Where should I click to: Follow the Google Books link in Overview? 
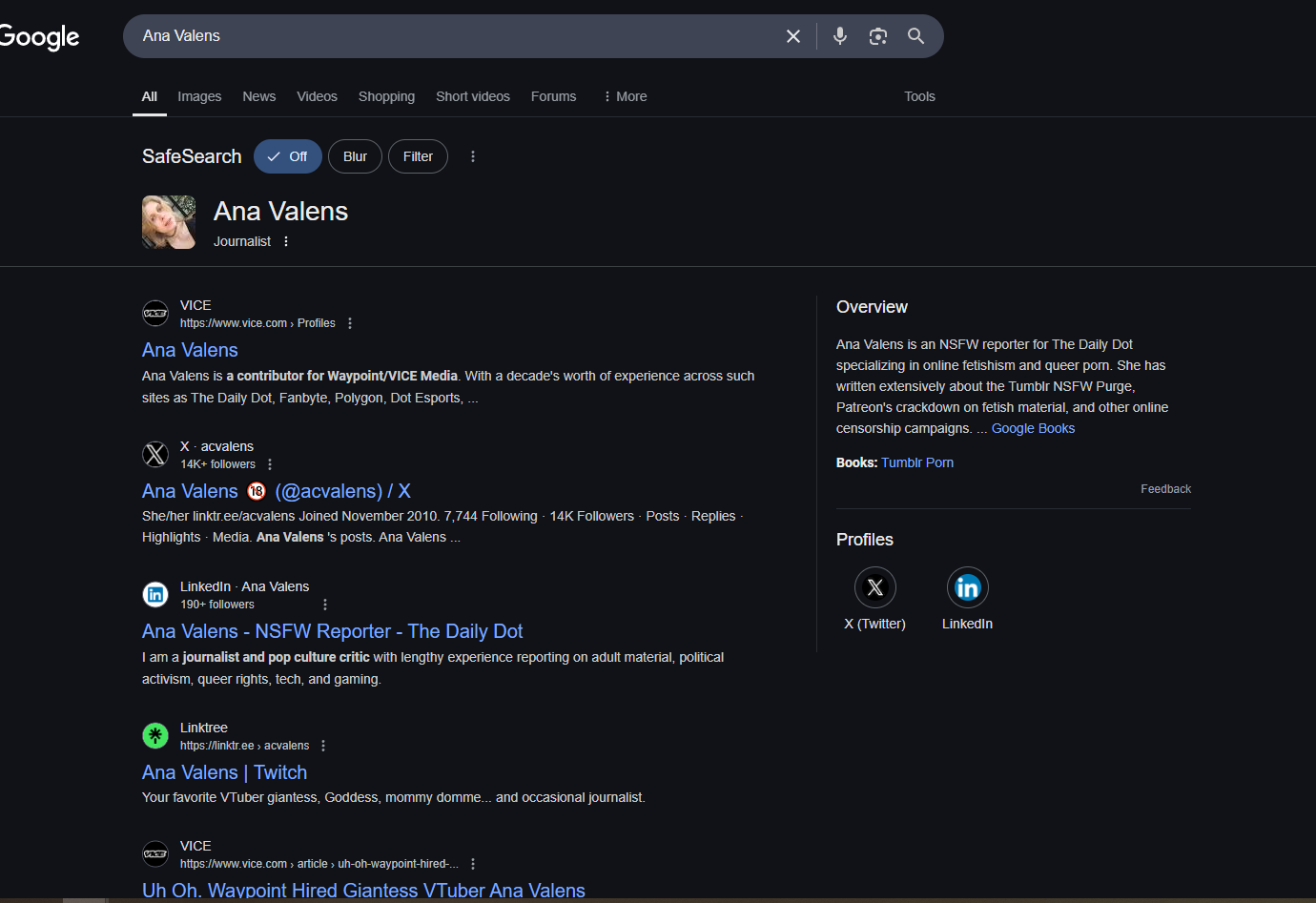pos(1033,428)
